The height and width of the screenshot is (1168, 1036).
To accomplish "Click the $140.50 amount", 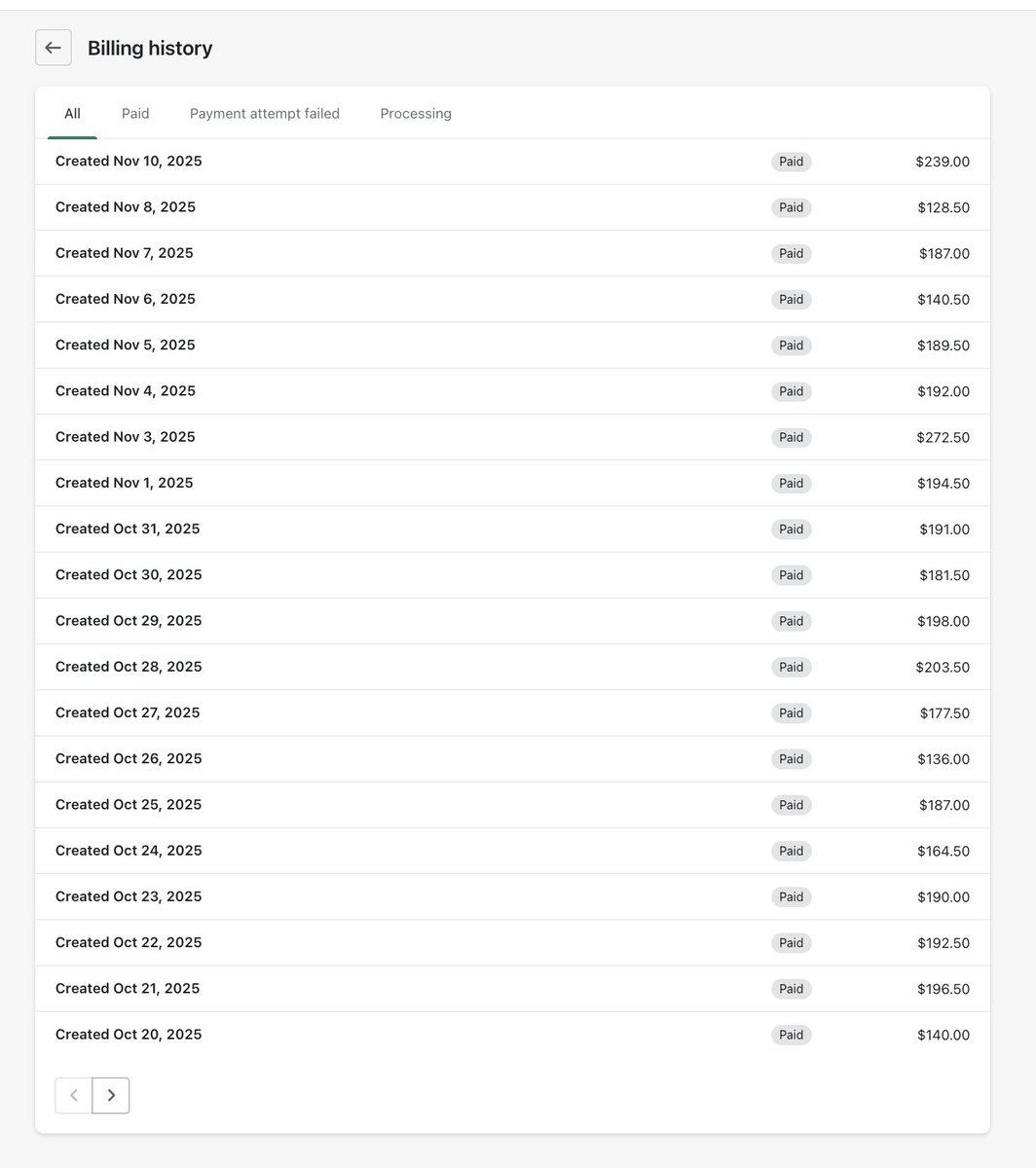I will 943,300.
